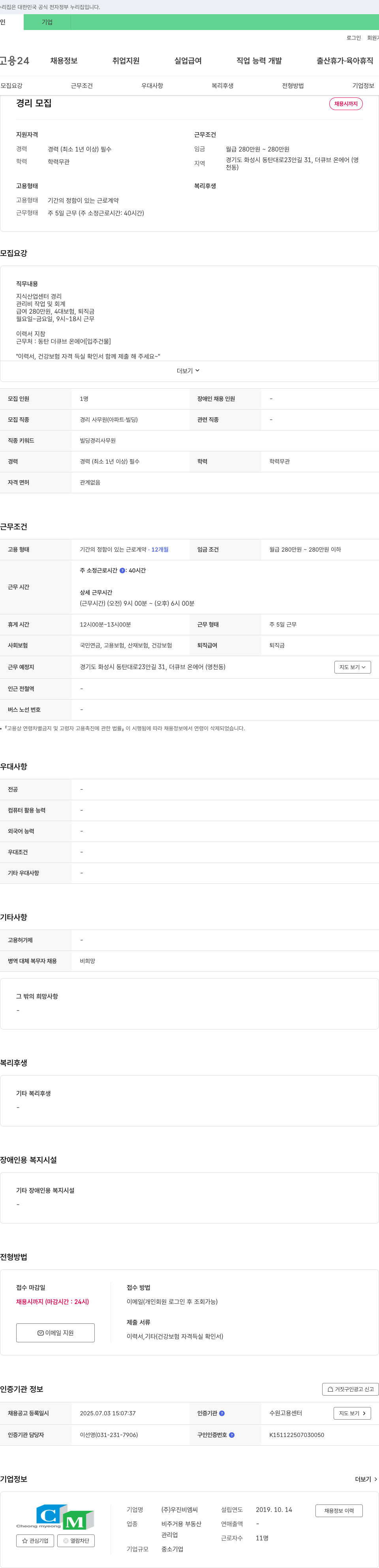
Task: Report false ad via 거짓구인광고 신고
Action: (x=350, y=1389)
